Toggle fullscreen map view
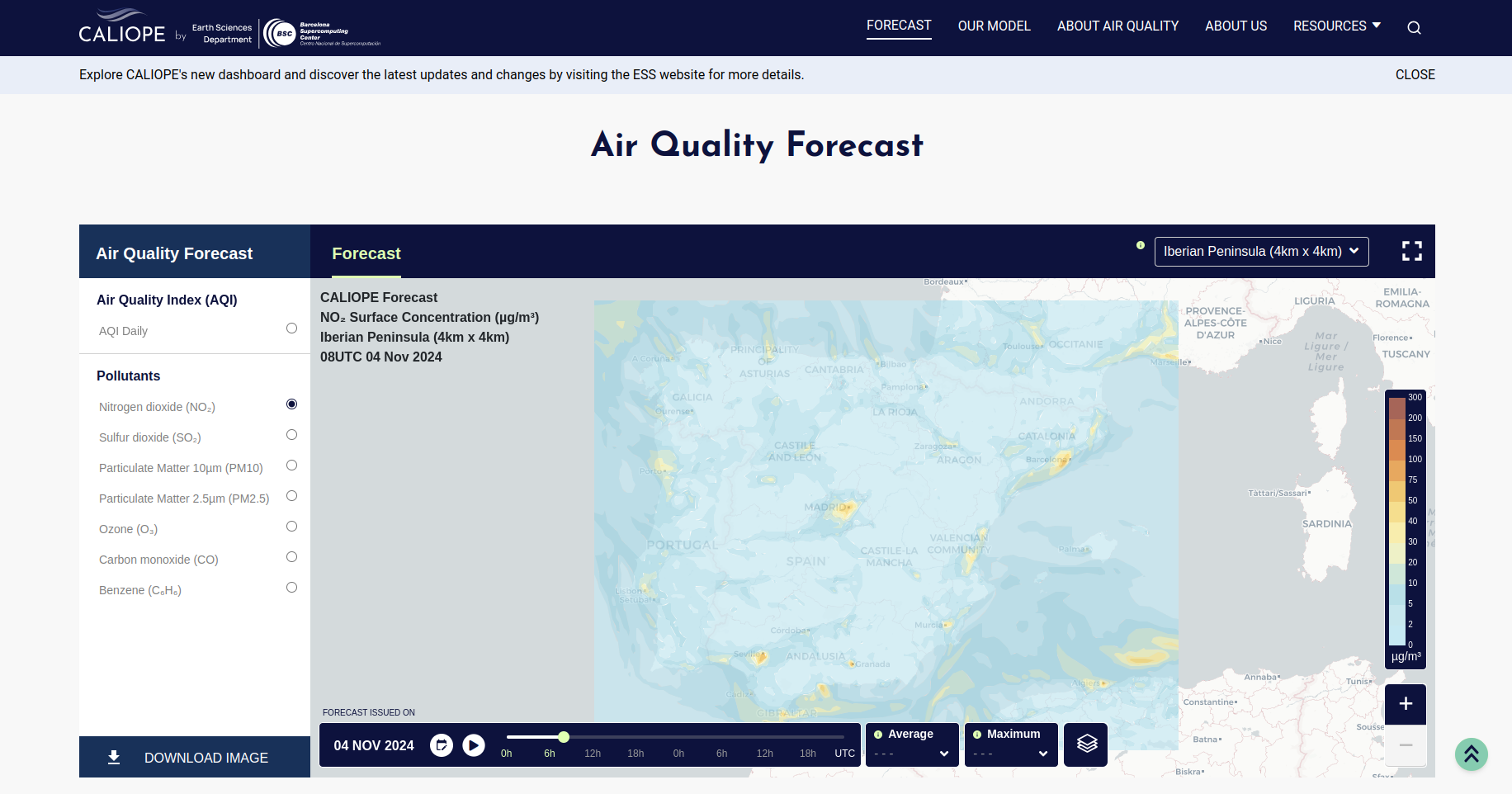Image resolution: width=1512 pixels, height=794 pixels. coord(1412,251)
